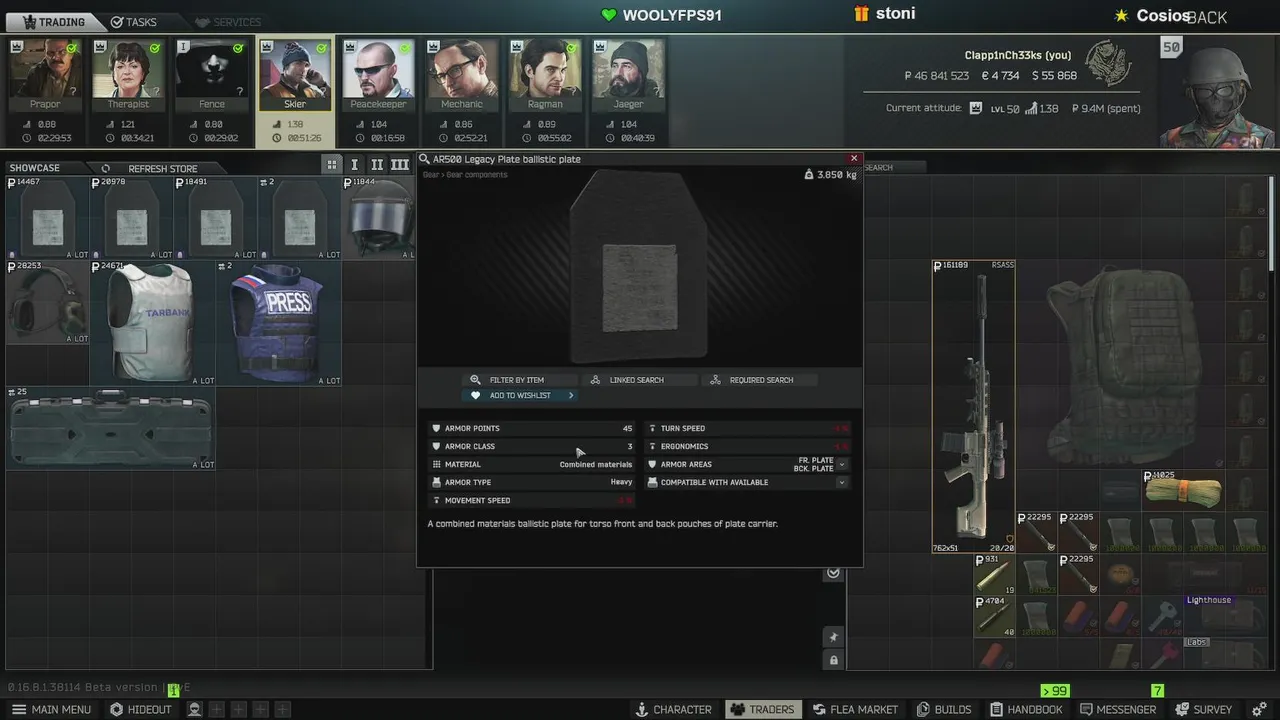
Task: Filter store by loyalty level I
Action: click(x=354, y=165)
